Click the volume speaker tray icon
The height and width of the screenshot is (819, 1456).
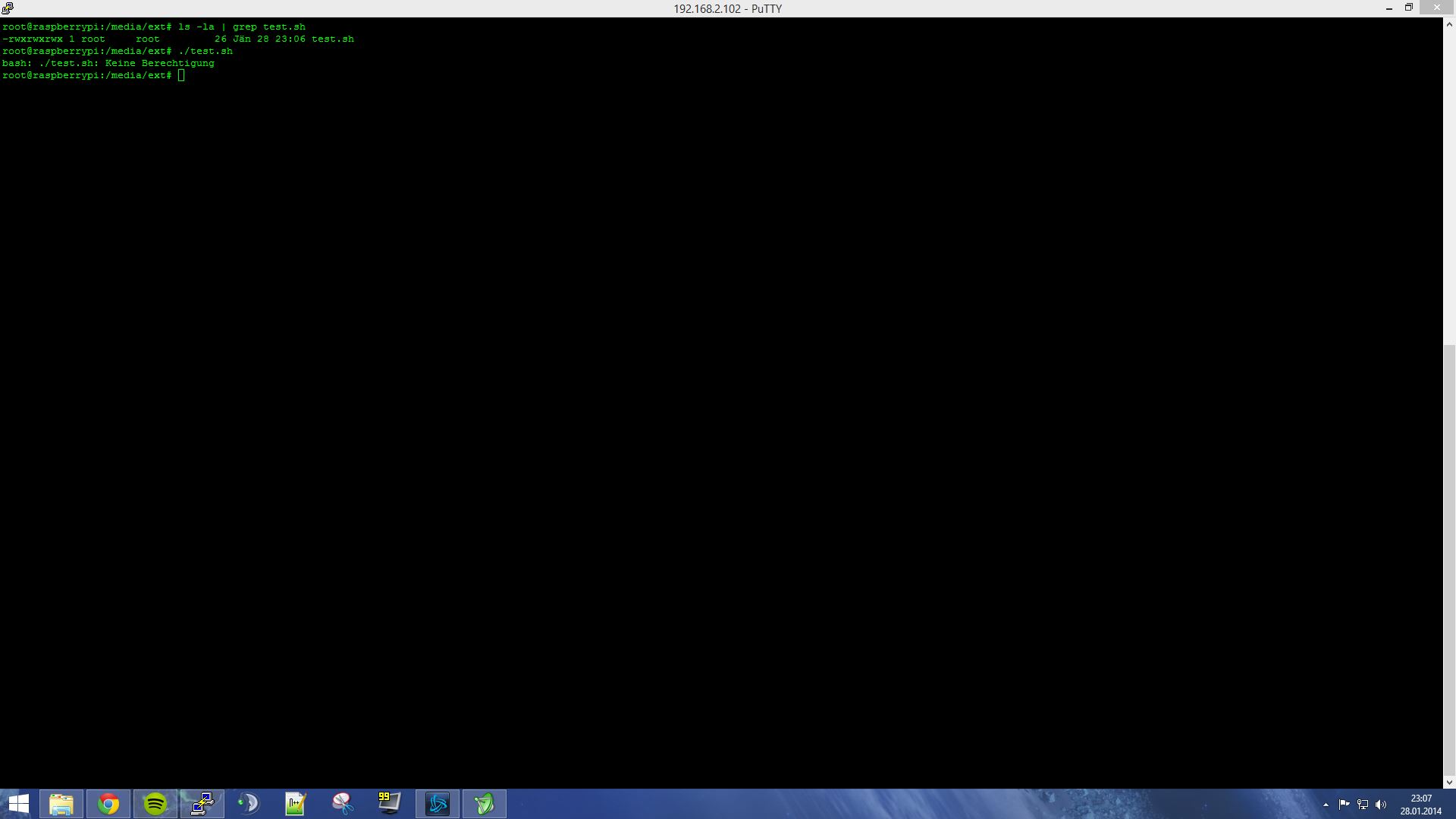(1381, 805)
